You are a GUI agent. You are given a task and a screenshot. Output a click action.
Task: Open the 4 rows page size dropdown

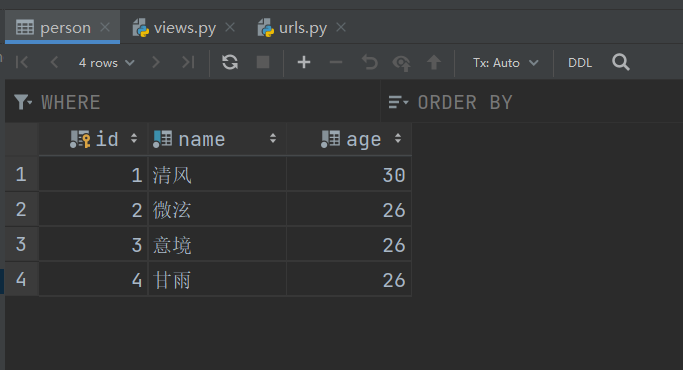click(x=106, y=63)
